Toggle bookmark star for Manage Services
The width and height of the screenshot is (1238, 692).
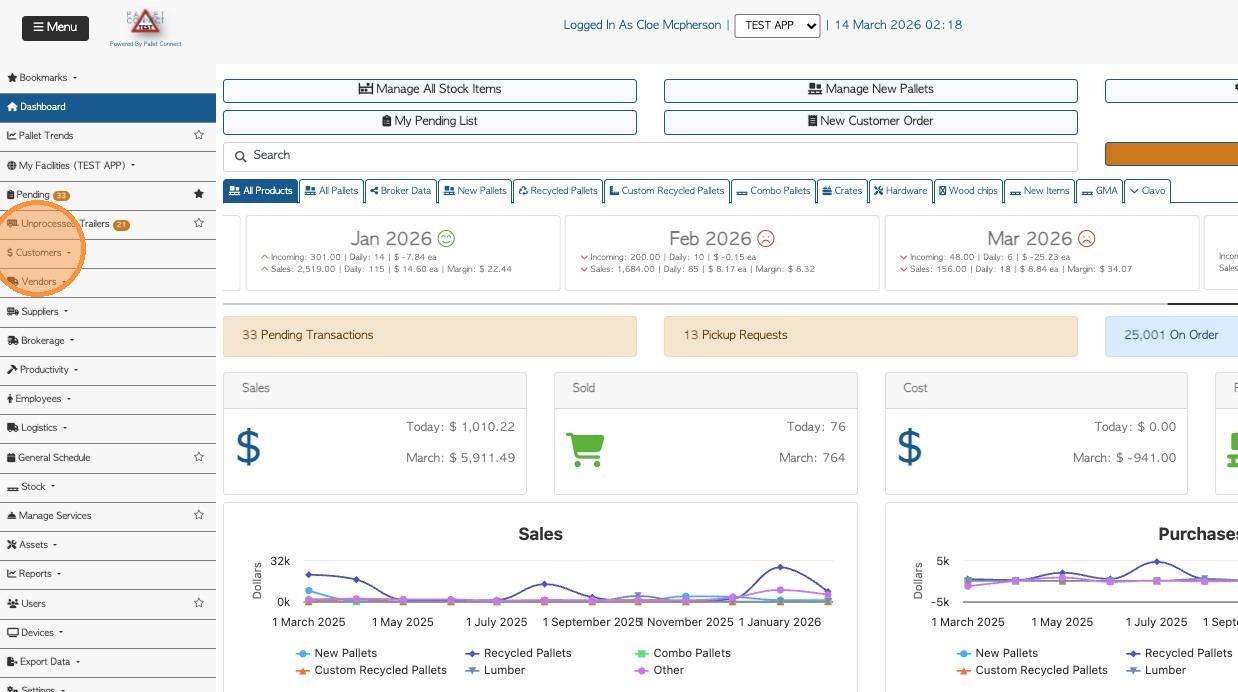coord(199,515)
